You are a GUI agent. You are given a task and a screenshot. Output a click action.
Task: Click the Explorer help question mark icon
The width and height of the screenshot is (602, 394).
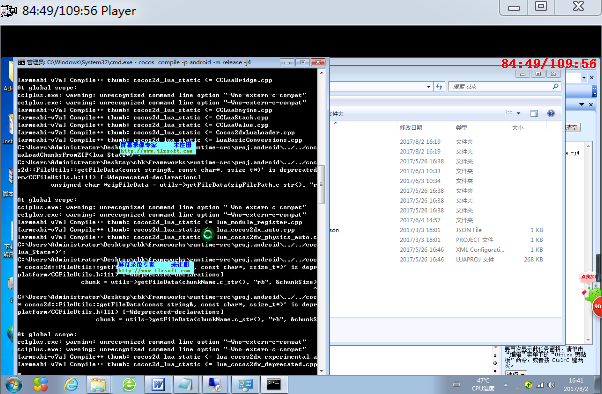[551, 113]
